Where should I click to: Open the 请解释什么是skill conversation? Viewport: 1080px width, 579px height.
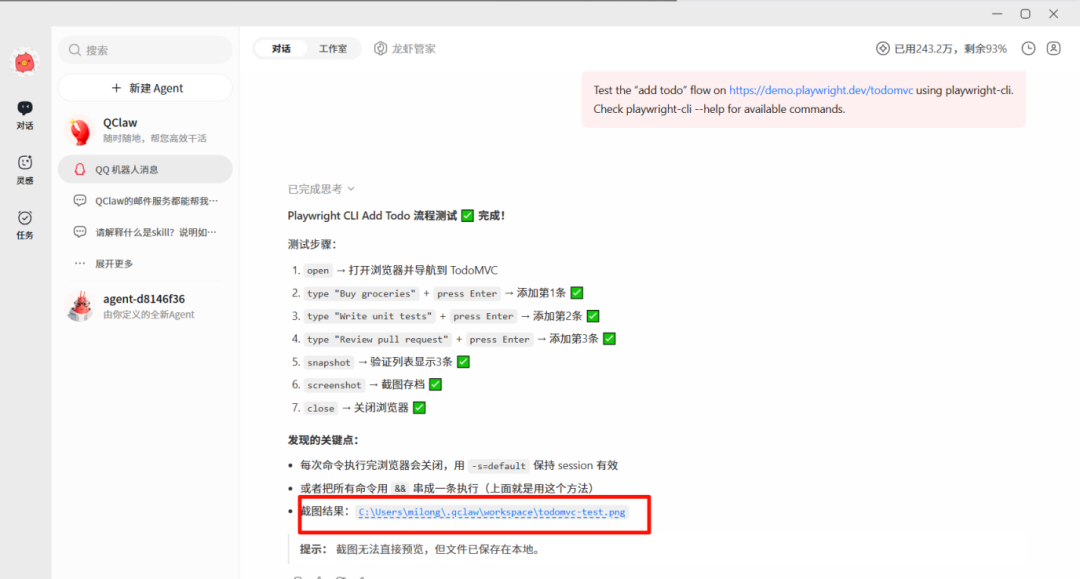click(x=145, y=232)
